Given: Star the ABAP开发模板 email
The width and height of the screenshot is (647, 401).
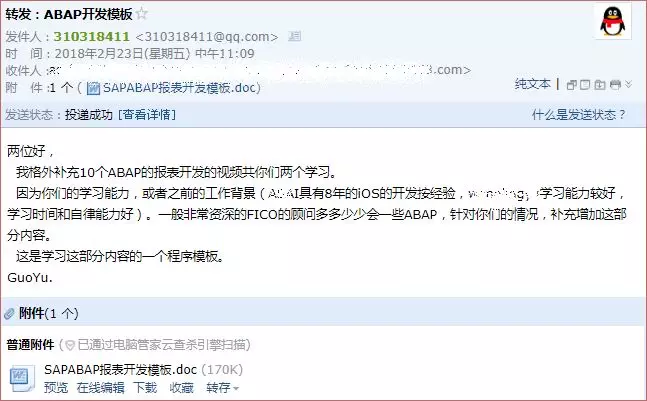Looking at the screenshot, I should (142, 14).
